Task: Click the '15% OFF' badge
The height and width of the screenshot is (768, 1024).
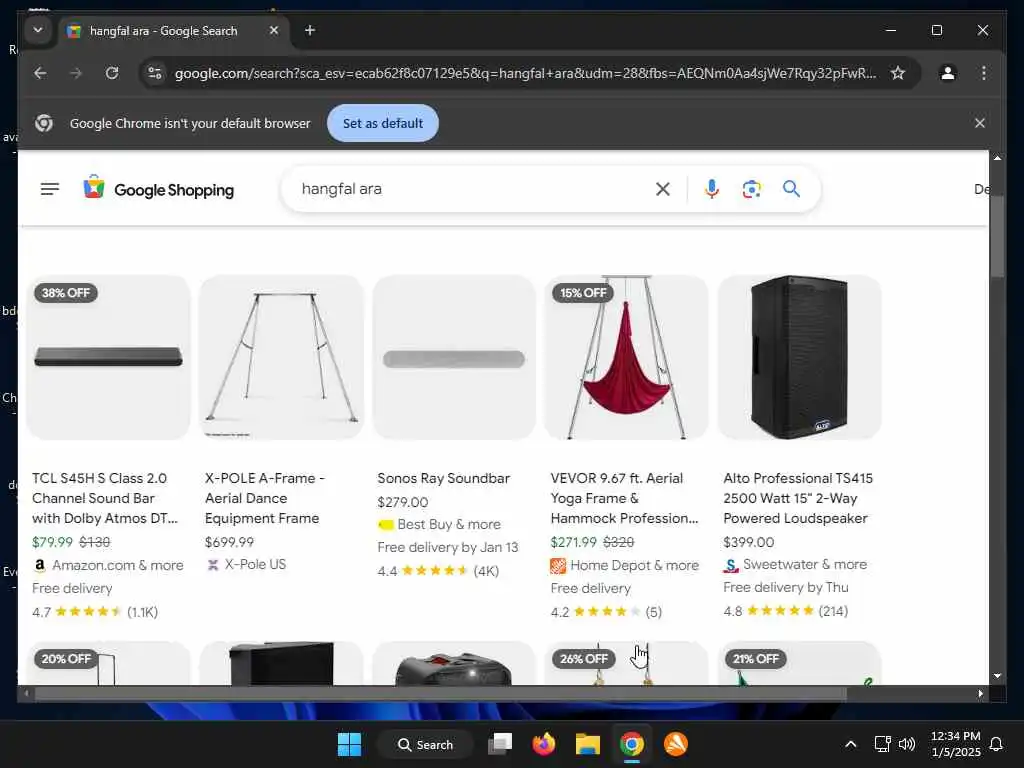Action: (x=583, y=293)
